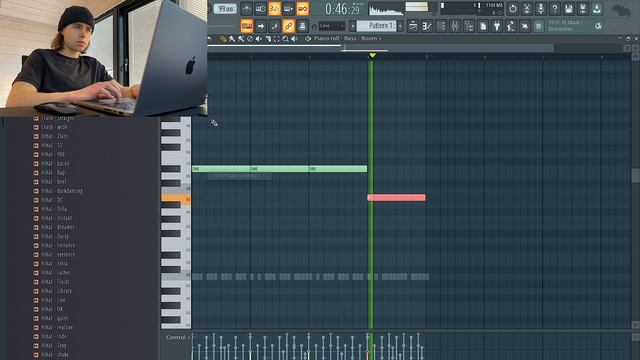640x360 pixels.
Task: Click the online content download icon
Action: pos(597,9)
